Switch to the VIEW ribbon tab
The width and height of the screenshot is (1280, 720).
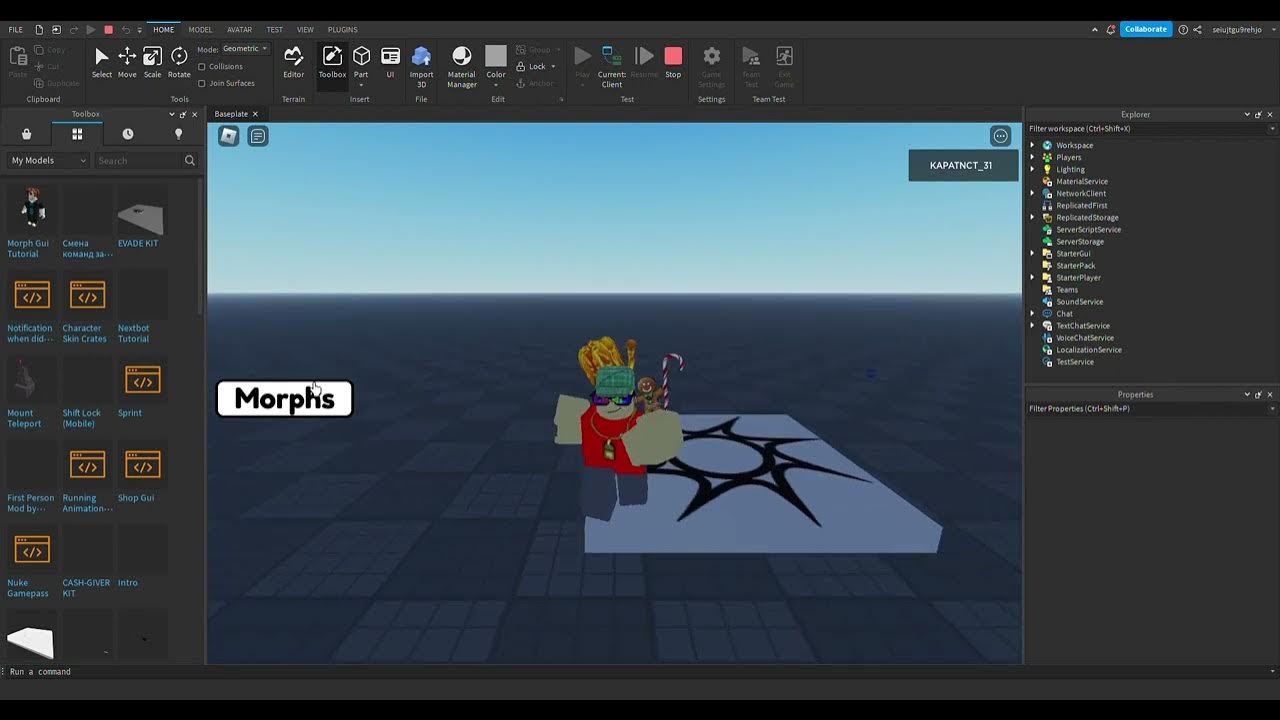pyautogui.click(x=305, y=30)
